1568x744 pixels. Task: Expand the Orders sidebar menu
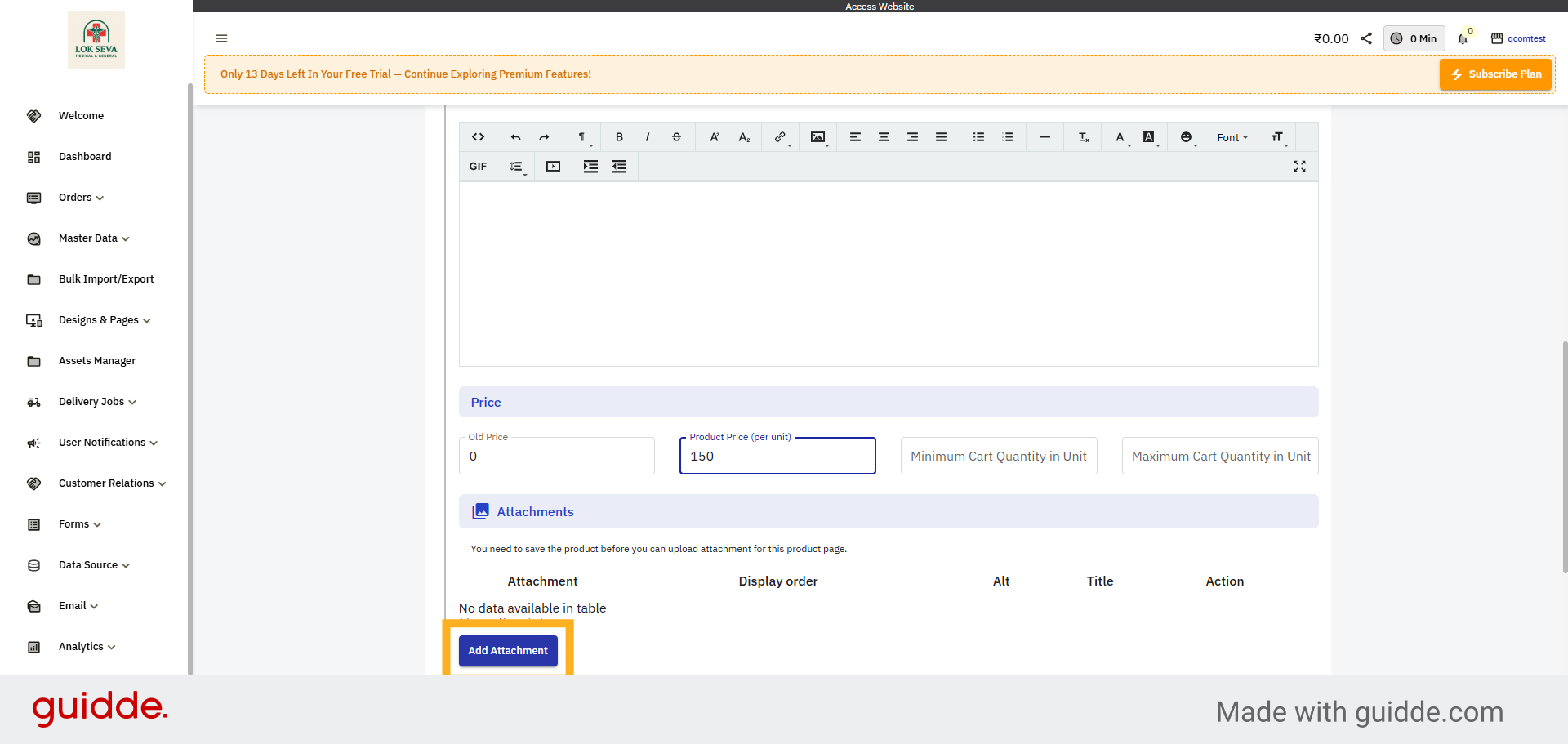79,197
